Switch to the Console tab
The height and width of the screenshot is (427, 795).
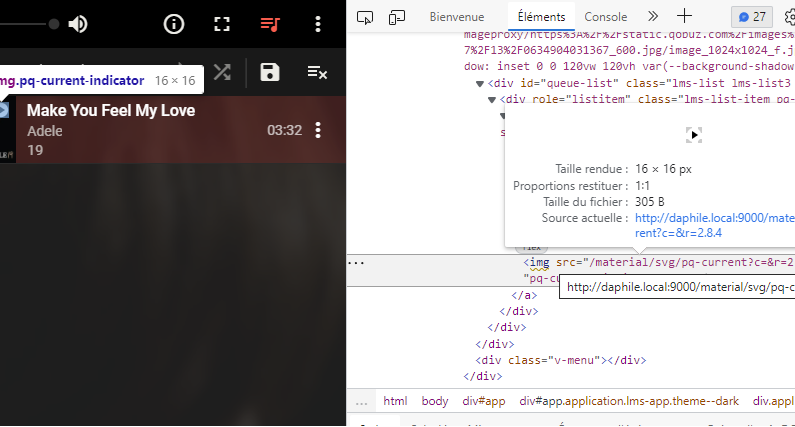coord(605,17)
